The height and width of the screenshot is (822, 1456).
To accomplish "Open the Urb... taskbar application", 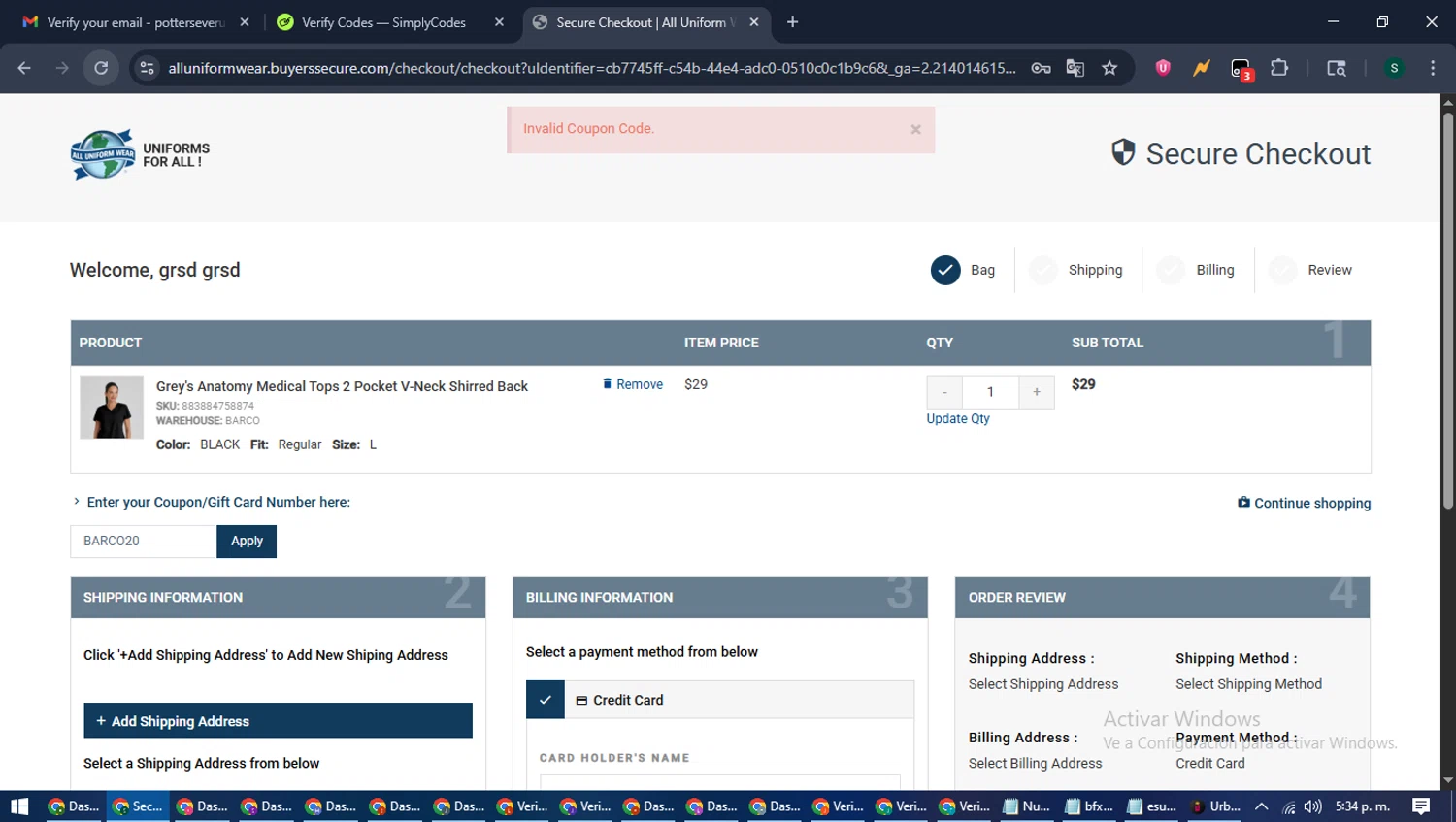I will coord(1215,806).
